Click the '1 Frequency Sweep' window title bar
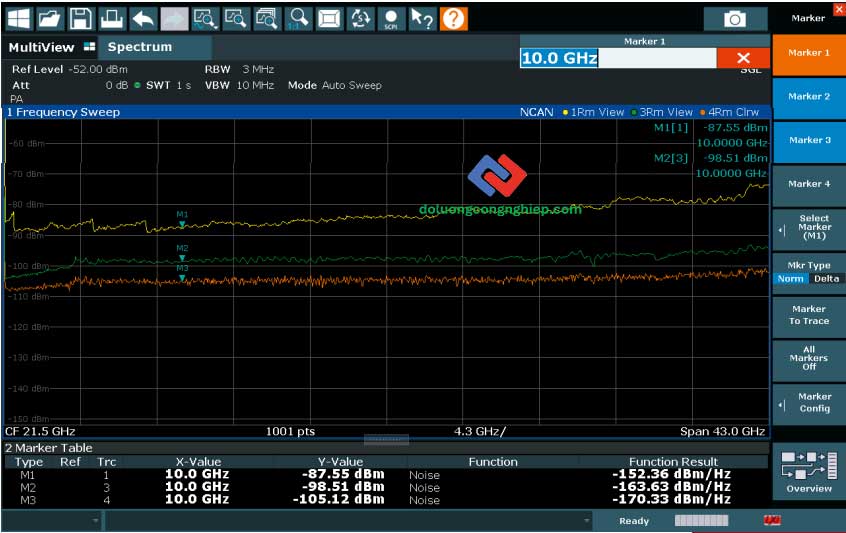Screen dimensions: 846x533 [x=386, y=112]
